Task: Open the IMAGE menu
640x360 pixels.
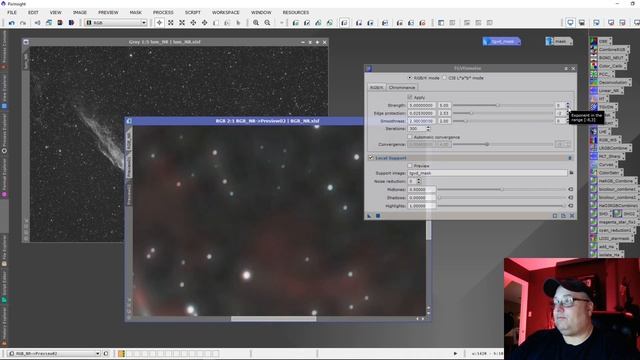Action: (x=80, y=13)
